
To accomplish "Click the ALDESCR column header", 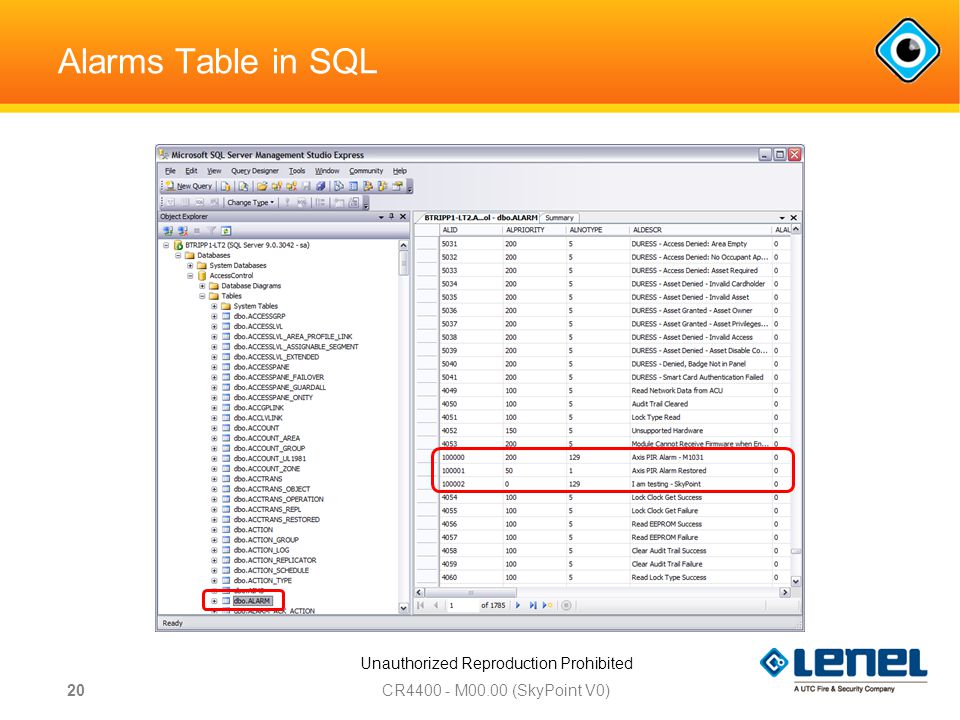I will tap(700, 230).
